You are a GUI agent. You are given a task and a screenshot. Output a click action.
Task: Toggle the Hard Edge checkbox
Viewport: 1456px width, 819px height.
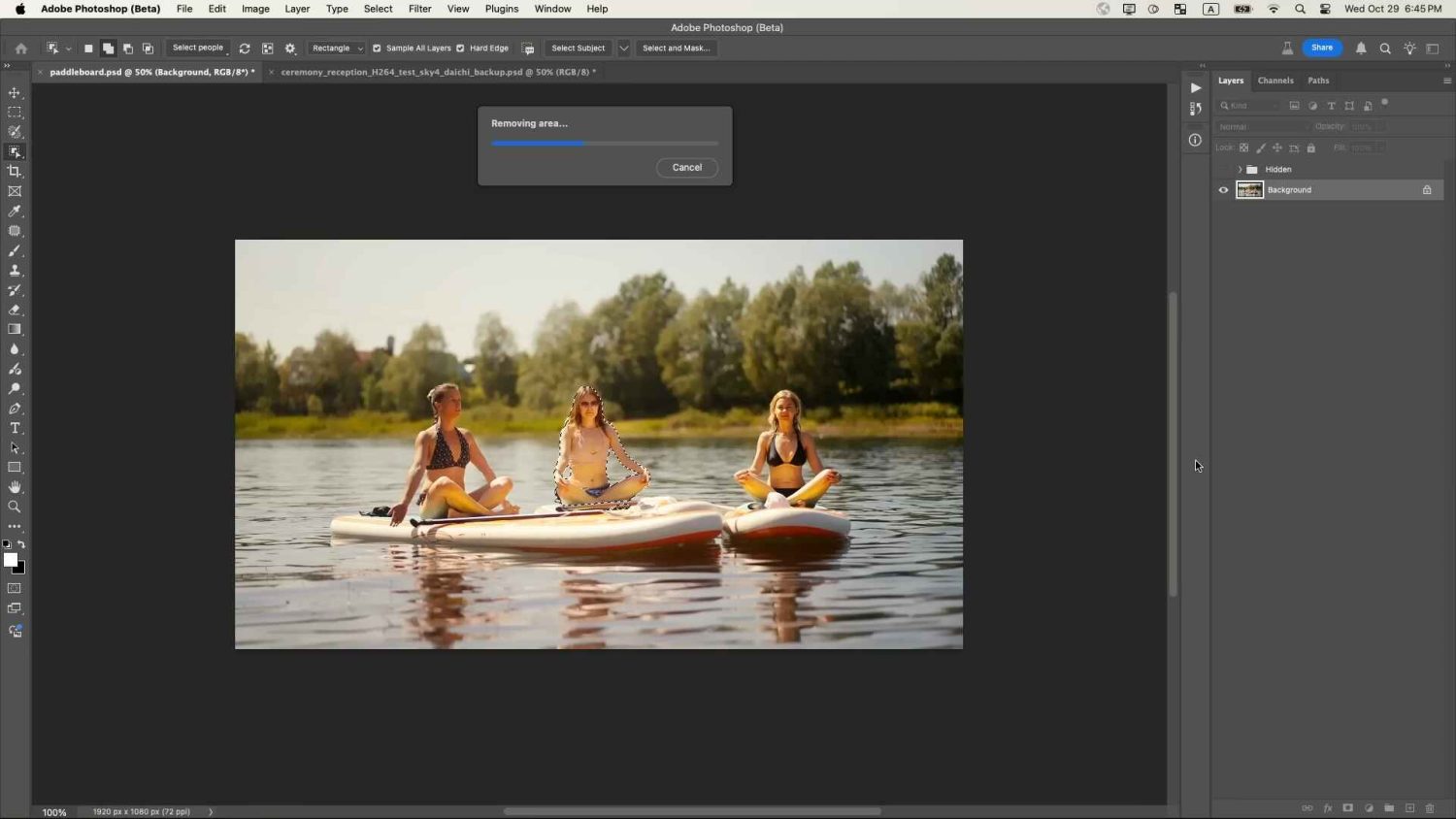pyautogui.click(x=460, y=49)
